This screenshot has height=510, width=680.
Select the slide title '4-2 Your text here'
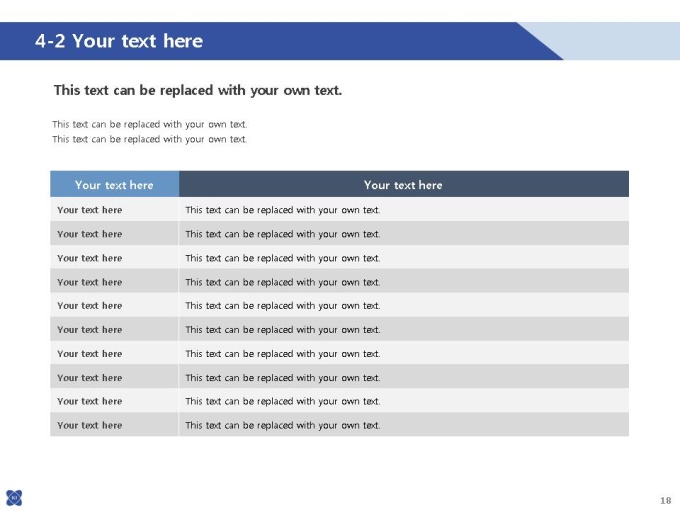coord(119,41)
